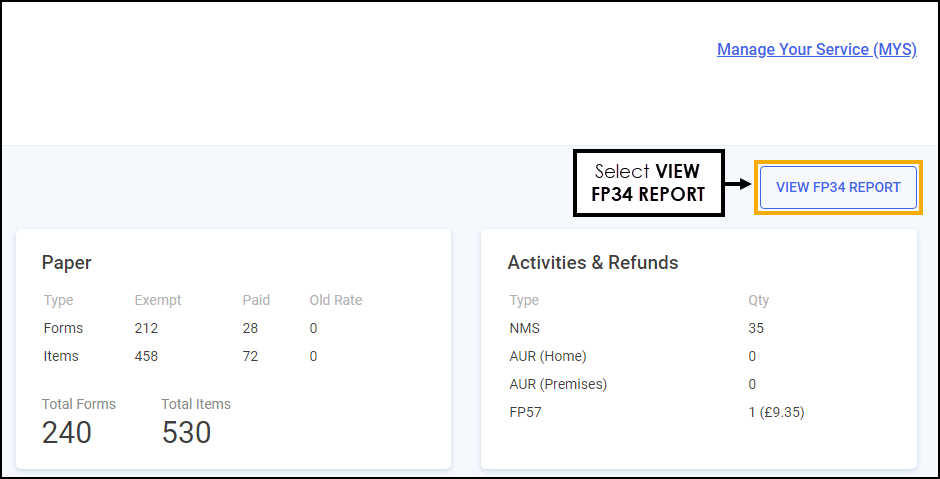Click the Qty column header
This screenshot has width=940, height=479.
coord(758,300)
